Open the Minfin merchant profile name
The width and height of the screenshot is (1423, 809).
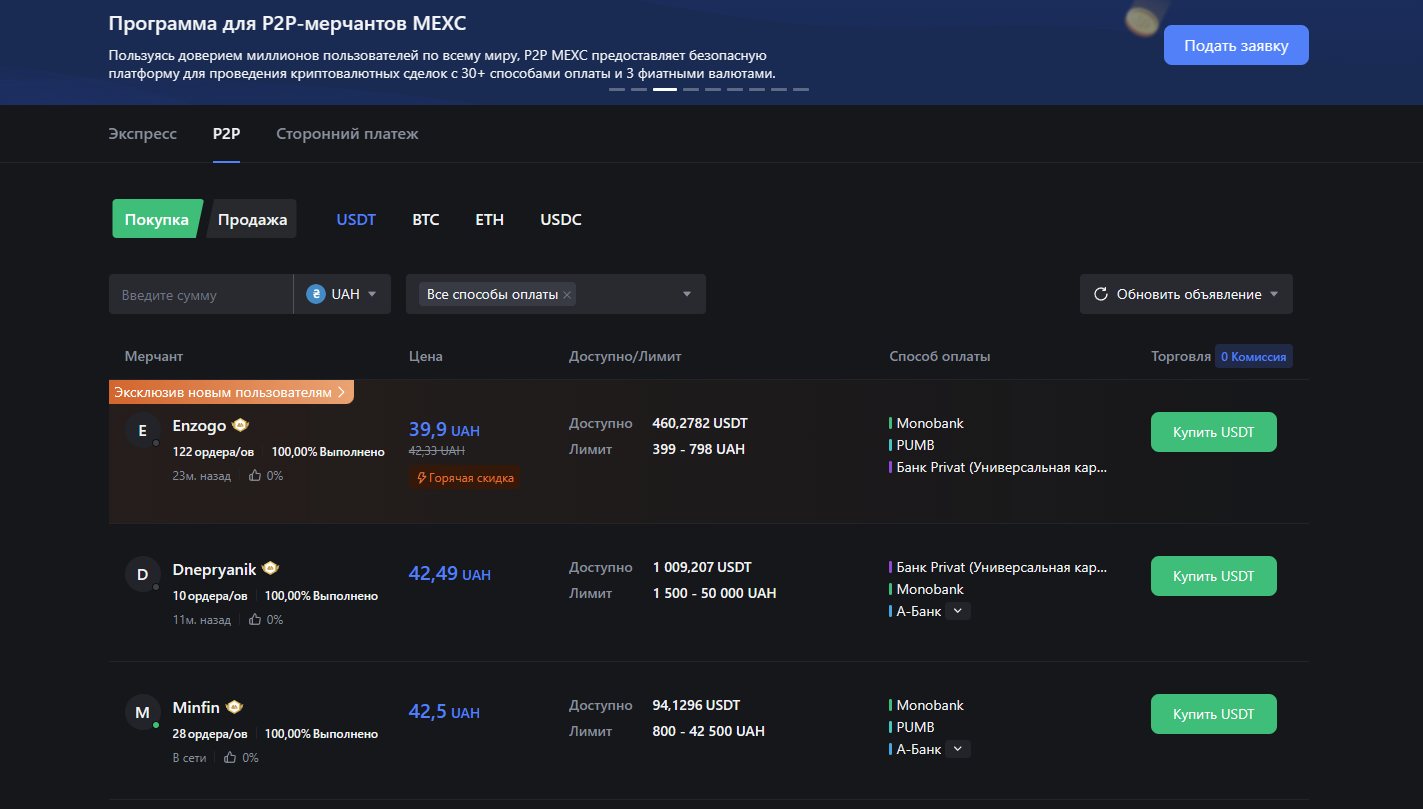click(x=196, y=708)
